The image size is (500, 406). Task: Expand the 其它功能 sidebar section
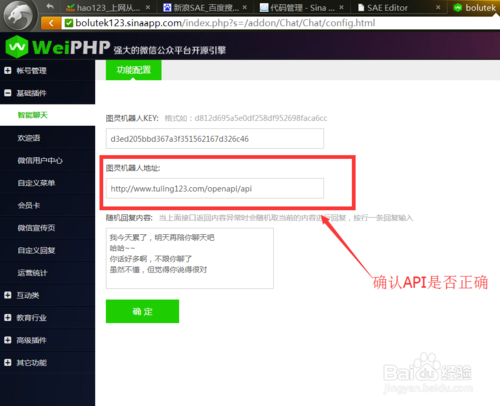[47, 363]
